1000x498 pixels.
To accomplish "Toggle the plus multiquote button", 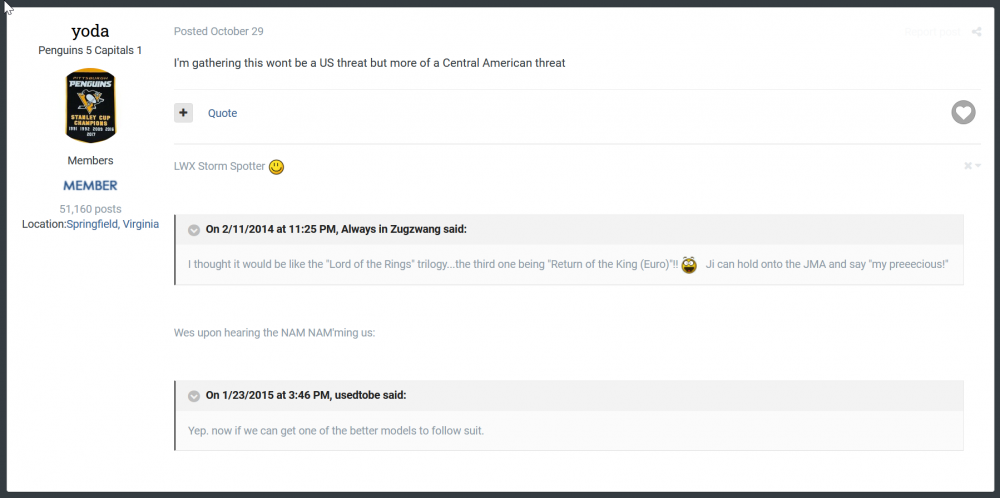I will [183, 113].
